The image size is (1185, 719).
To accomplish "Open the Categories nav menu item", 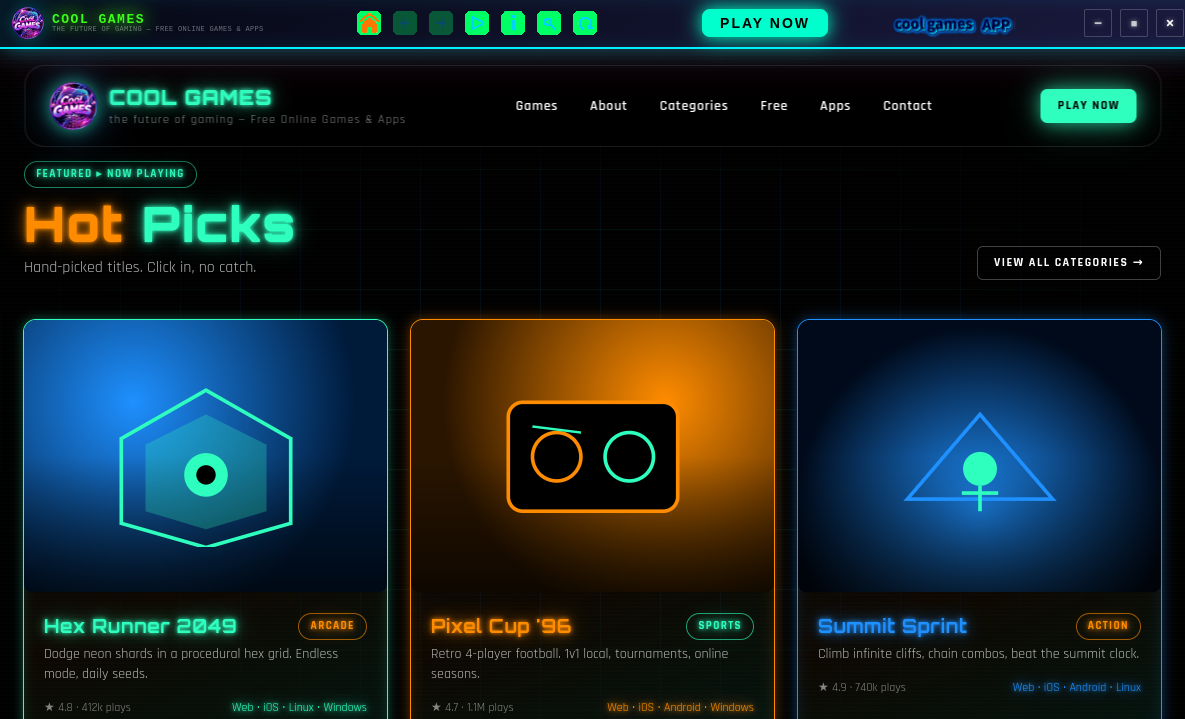I will coord(694,106).
